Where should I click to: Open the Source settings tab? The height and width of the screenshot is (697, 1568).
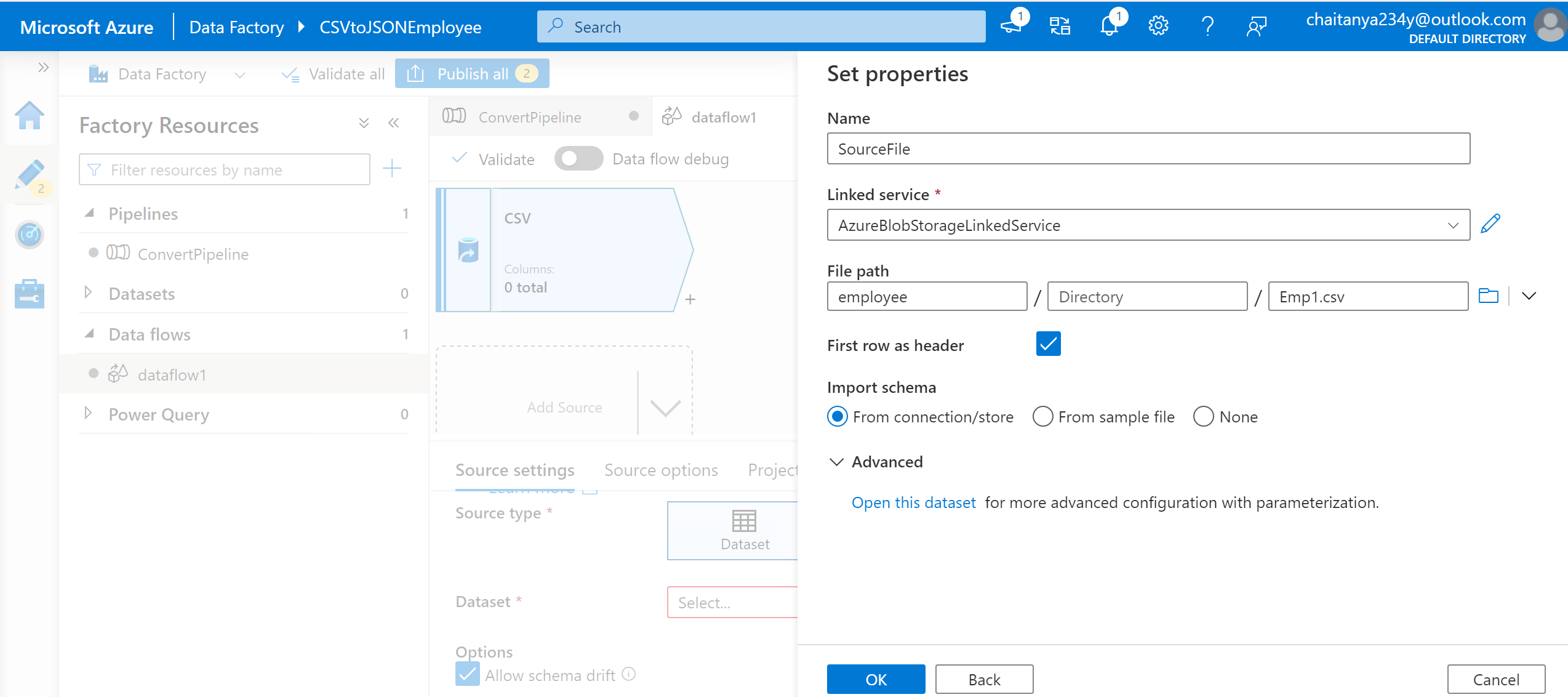(514, 470)
